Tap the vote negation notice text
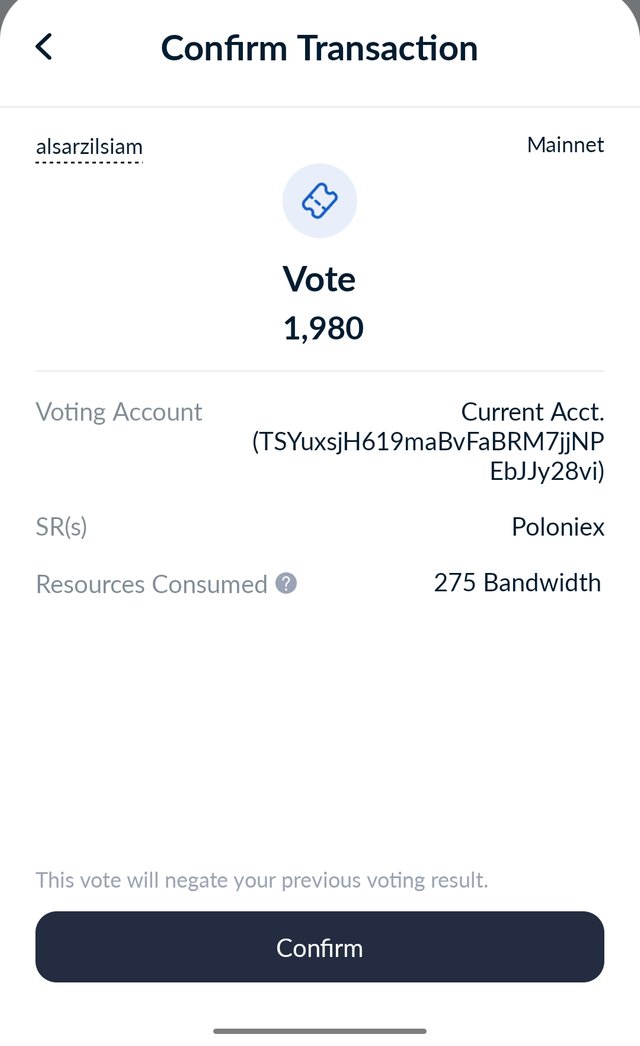The width and height of the screenshot is (640, 1046). click(262, 881)
